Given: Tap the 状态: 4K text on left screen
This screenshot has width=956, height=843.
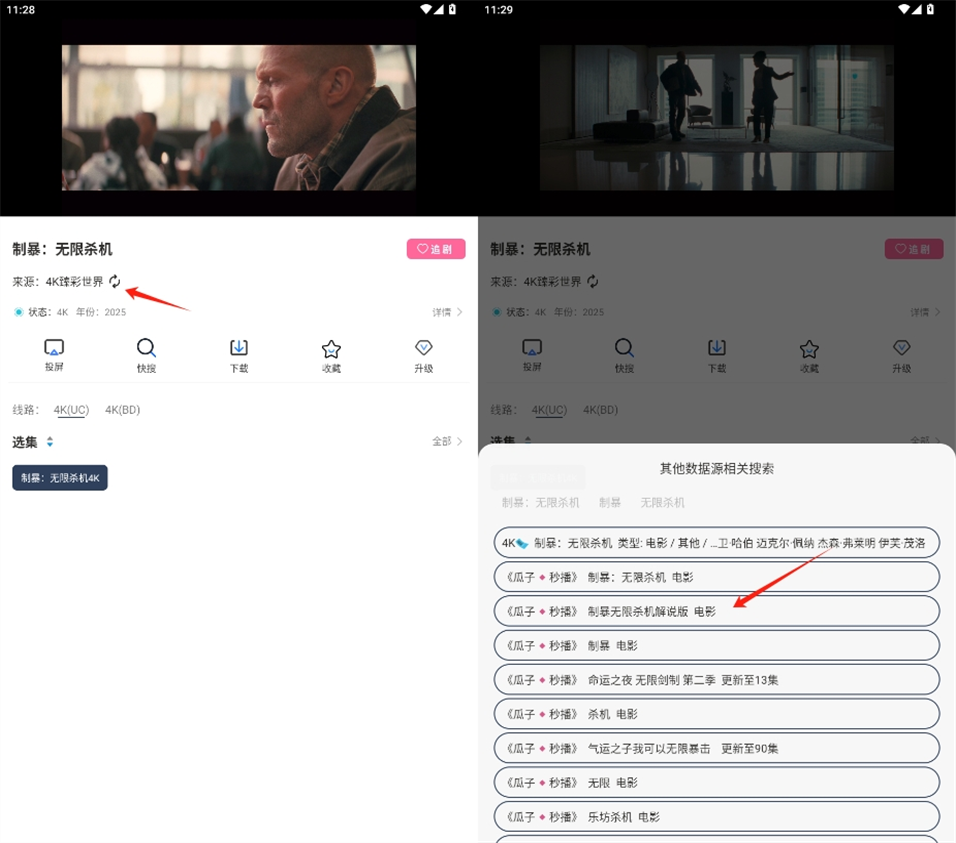Looking at the screenshot, I should (x=48, y=312).
